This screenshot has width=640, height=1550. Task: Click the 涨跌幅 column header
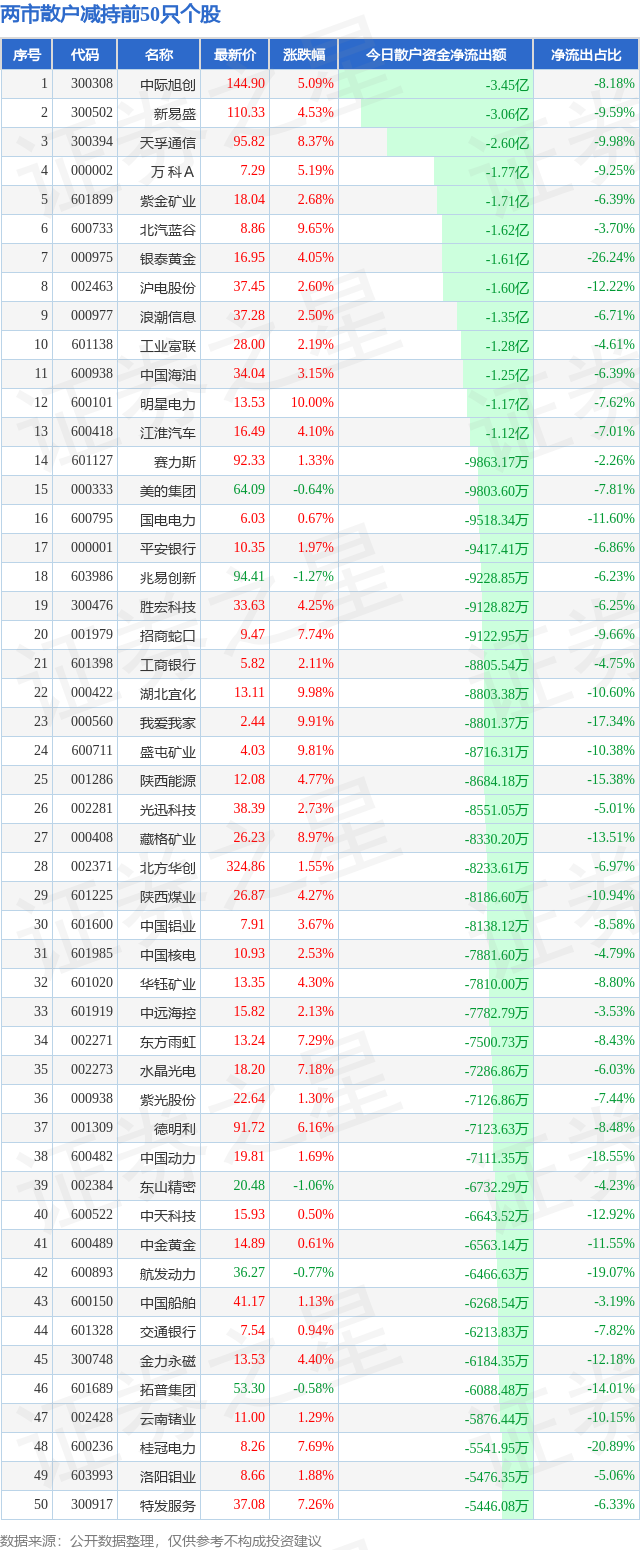pyautogui.click(x=304, y=55)
